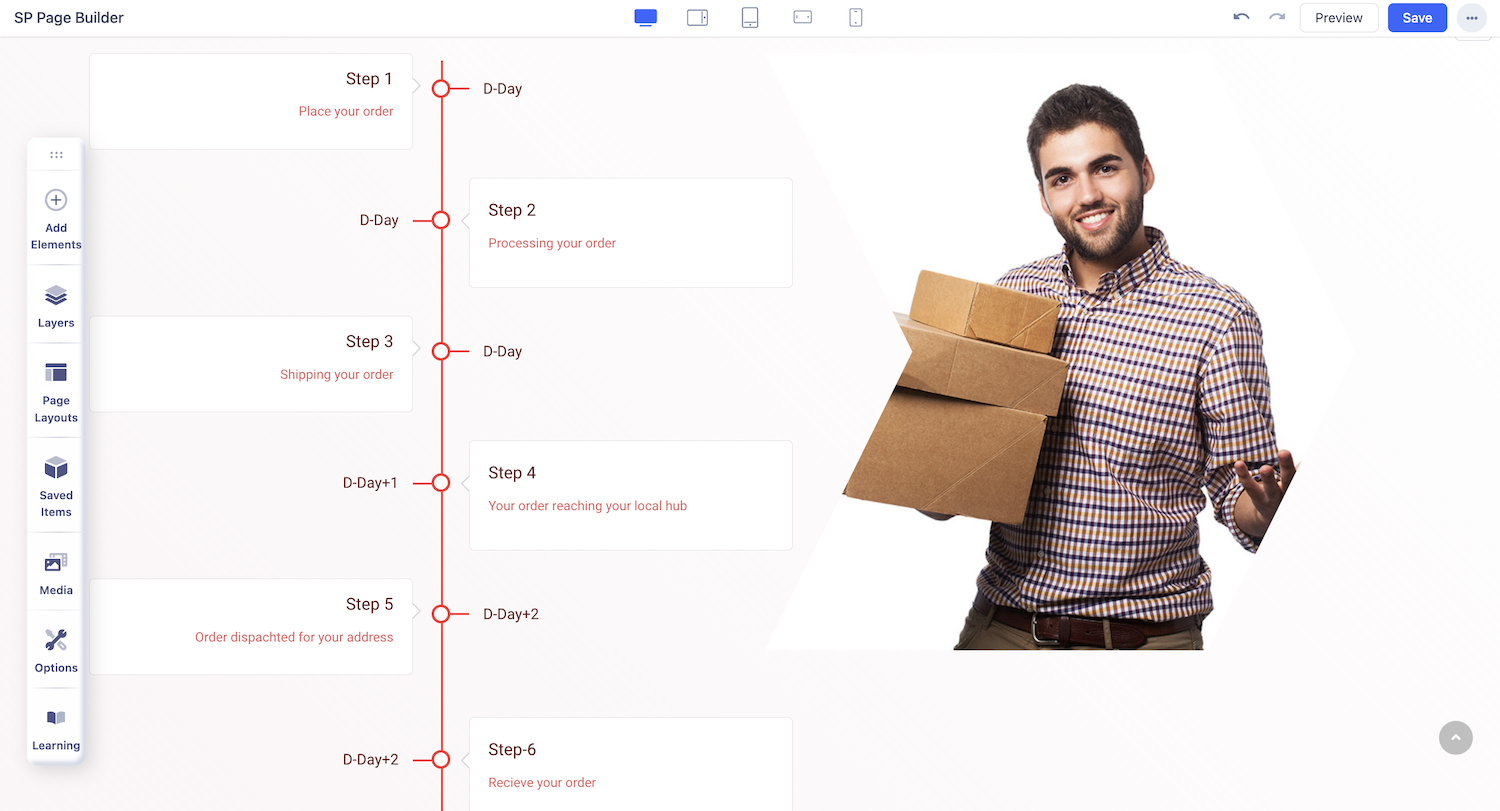Open the Layers panel
The height and width of the screenshot is (811, 1500).
pos(56,306)
